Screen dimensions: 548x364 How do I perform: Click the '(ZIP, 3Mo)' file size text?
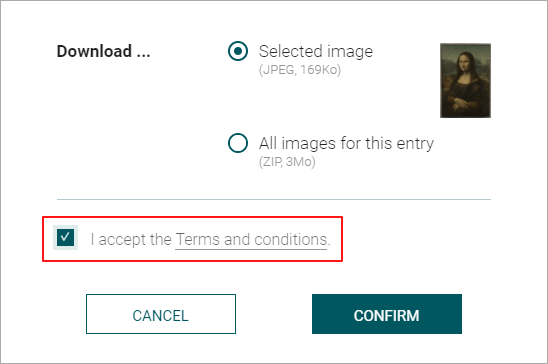(287, 162)
